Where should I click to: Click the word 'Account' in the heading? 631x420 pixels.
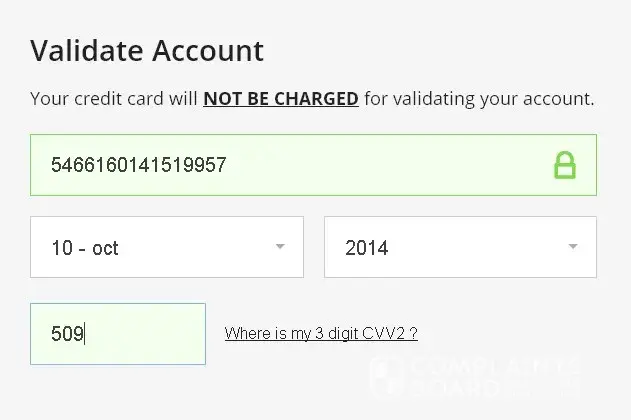[x=209, y=50]
